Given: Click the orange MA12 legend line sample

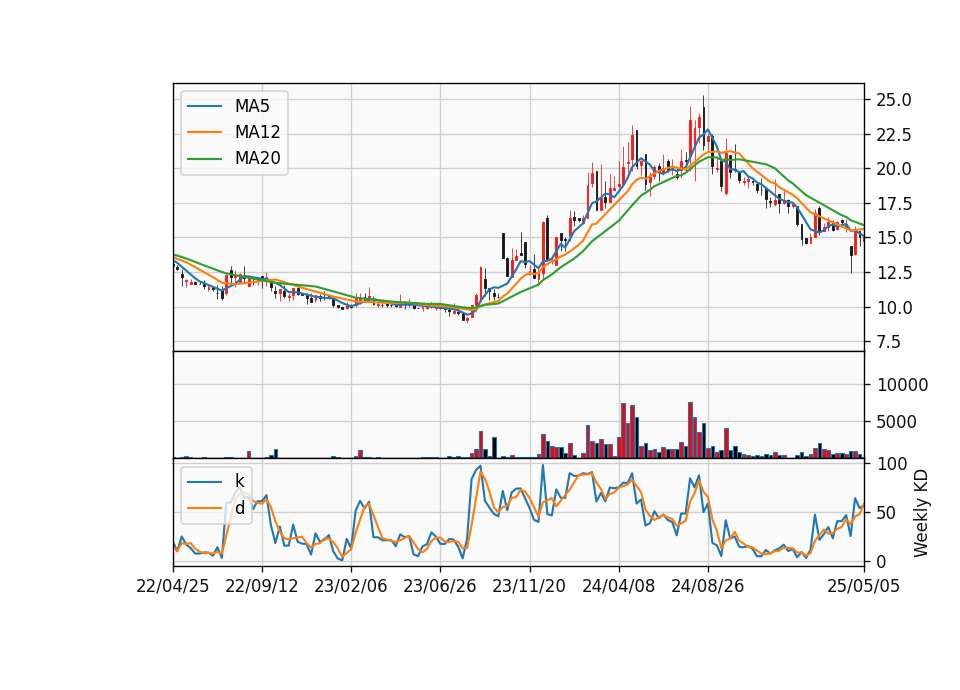Looking at the screenshot, I should point(204,132).
